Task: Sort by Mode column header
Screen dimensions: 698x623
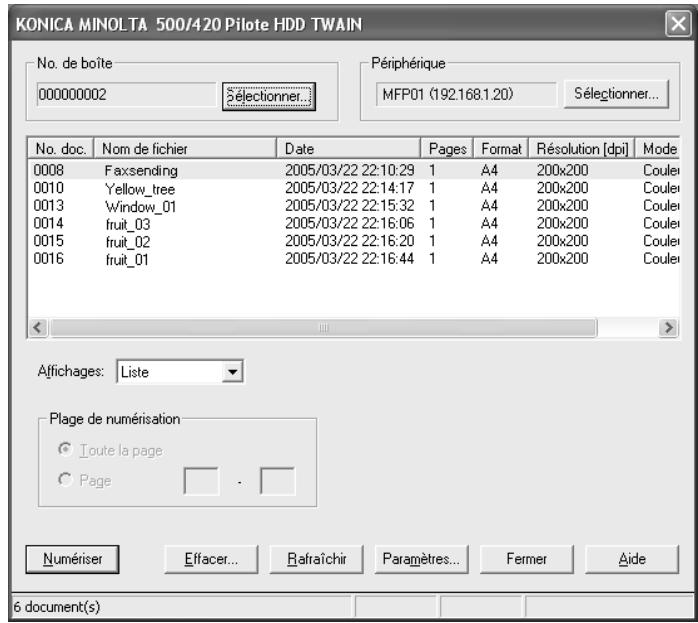Action: (657, 149)
